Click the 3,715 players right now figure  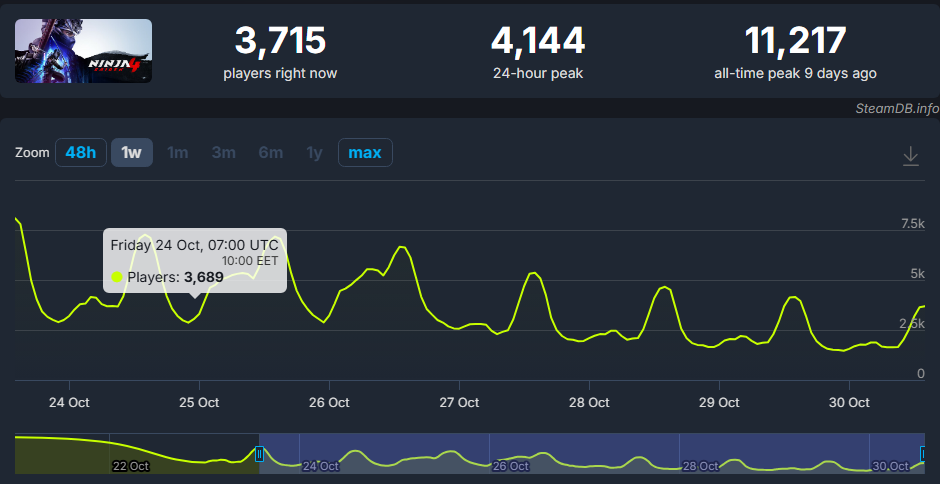(280, 41)
